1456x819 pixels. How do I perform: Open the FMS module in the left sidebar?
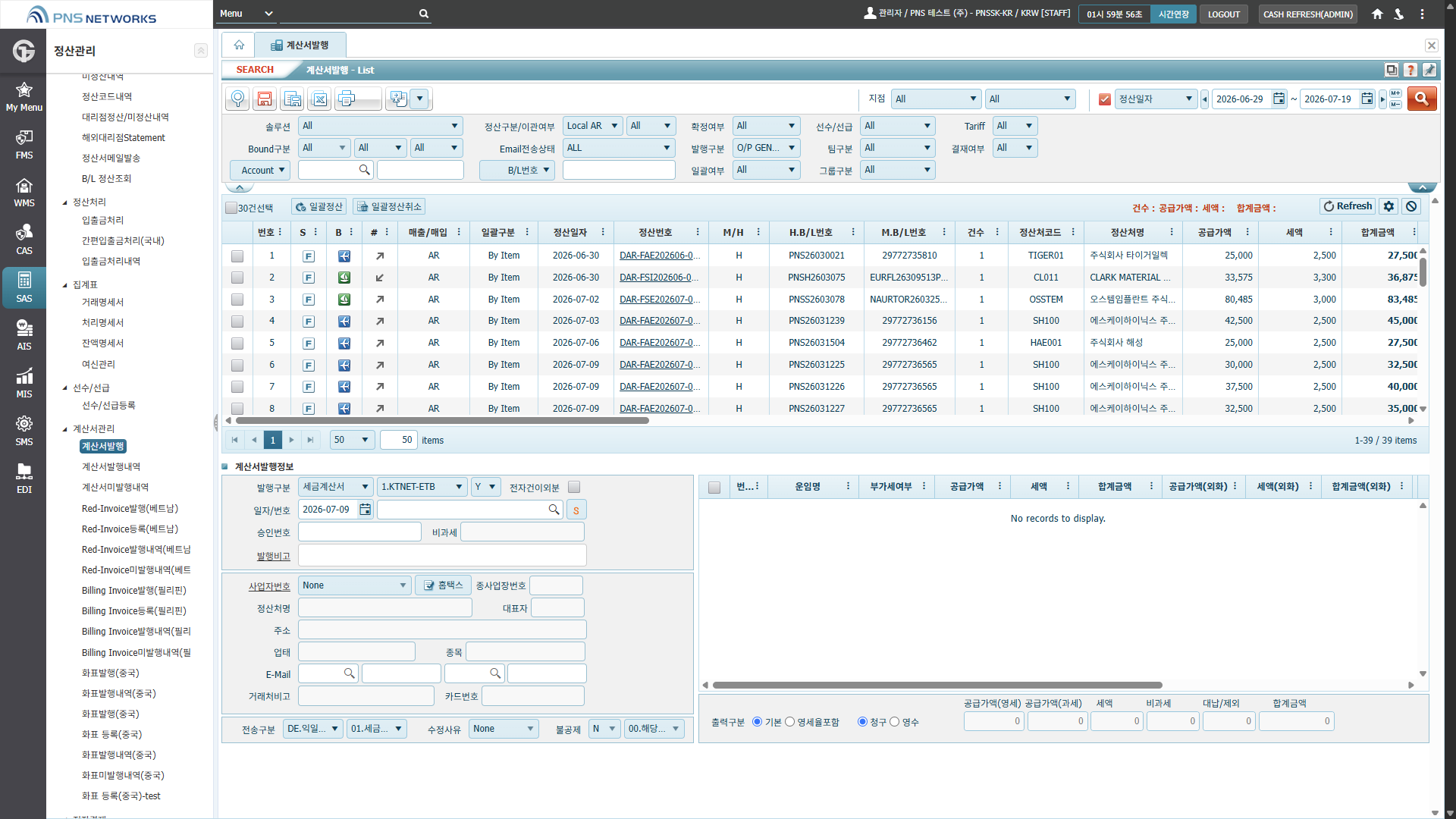click(x=24, y=145)
